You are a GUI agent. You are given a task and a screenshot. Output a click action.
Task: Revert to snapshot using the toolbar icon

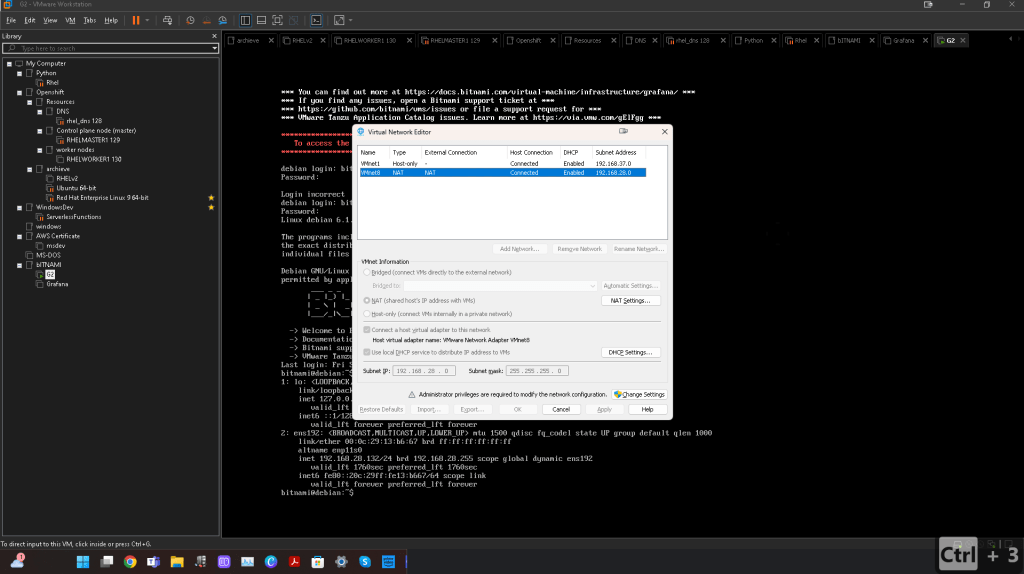click(206, 20)
